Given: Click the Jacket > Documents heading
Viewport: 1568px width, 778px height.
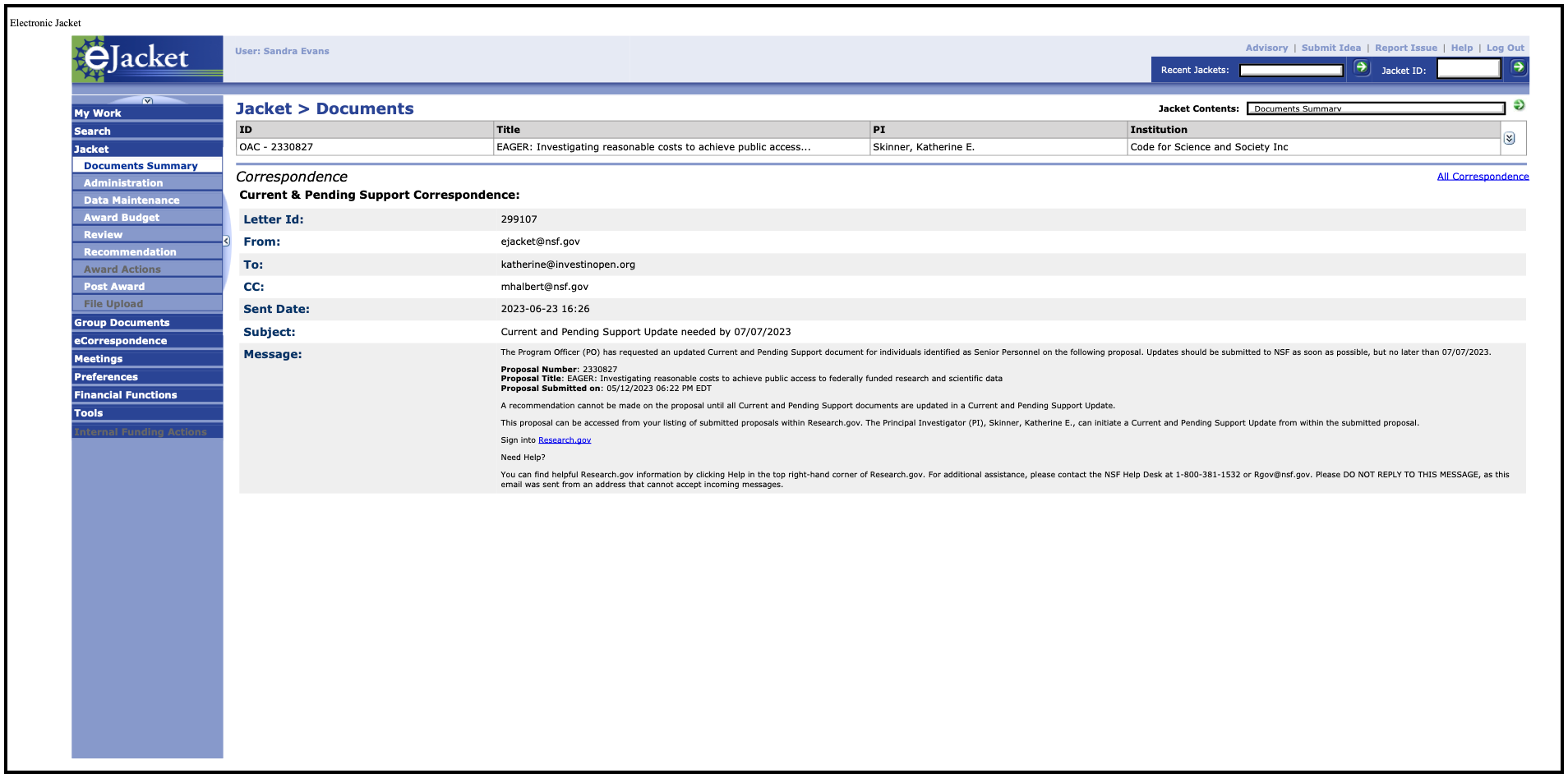Looking at the screenshot, I should (x=325, y=108).
